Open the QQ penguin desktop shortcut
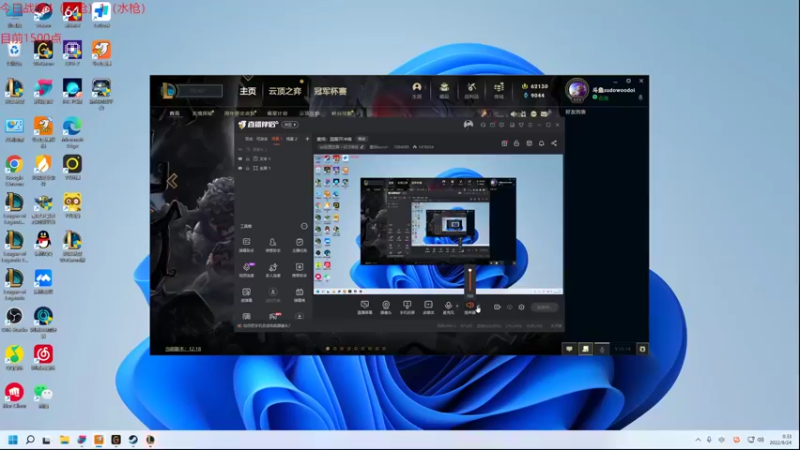Image resolution: width=800 pixels, height=450 pixels. [43, 243]
